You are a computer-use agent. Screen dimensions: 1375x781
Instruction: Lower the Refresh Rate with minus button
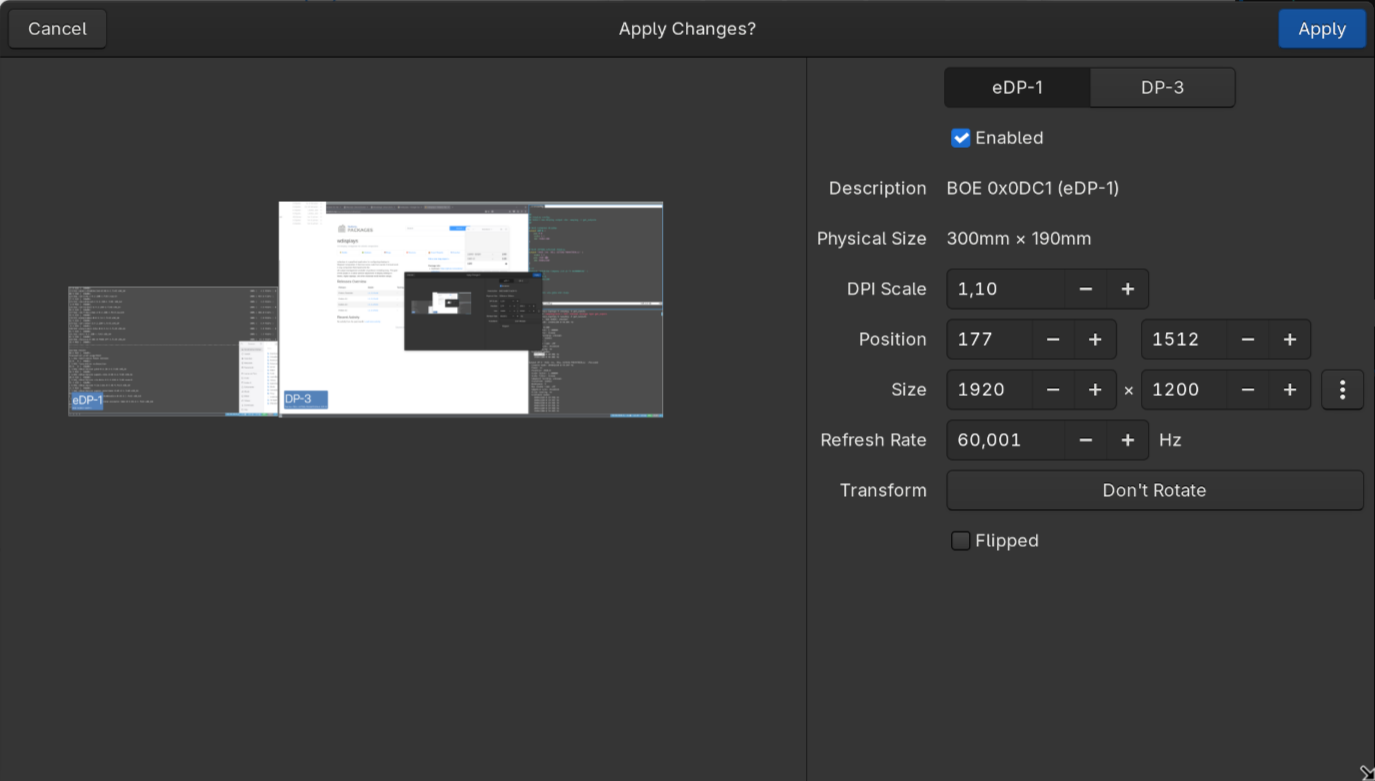(x=1085, y=440)
